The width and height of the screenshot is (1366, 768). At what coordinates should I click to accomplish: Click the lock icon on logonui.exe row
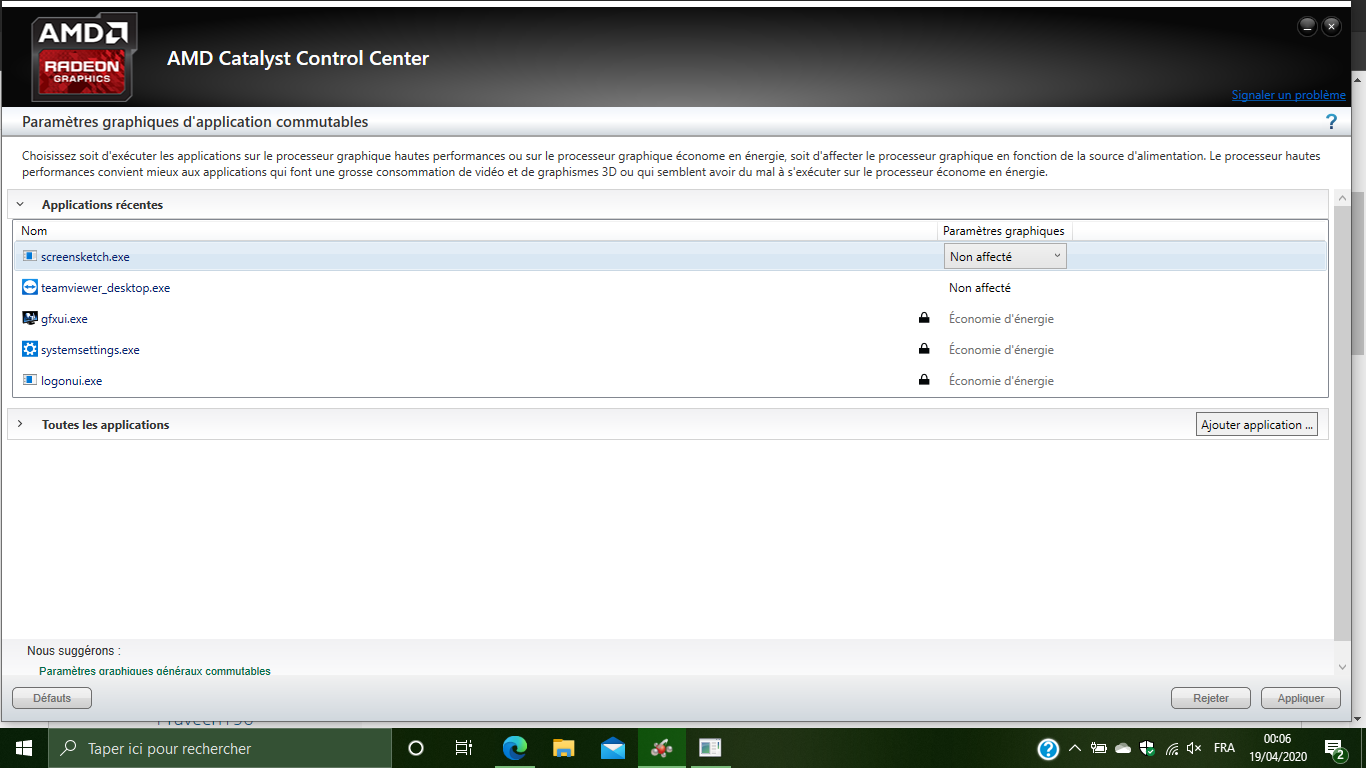click(924, 381)
